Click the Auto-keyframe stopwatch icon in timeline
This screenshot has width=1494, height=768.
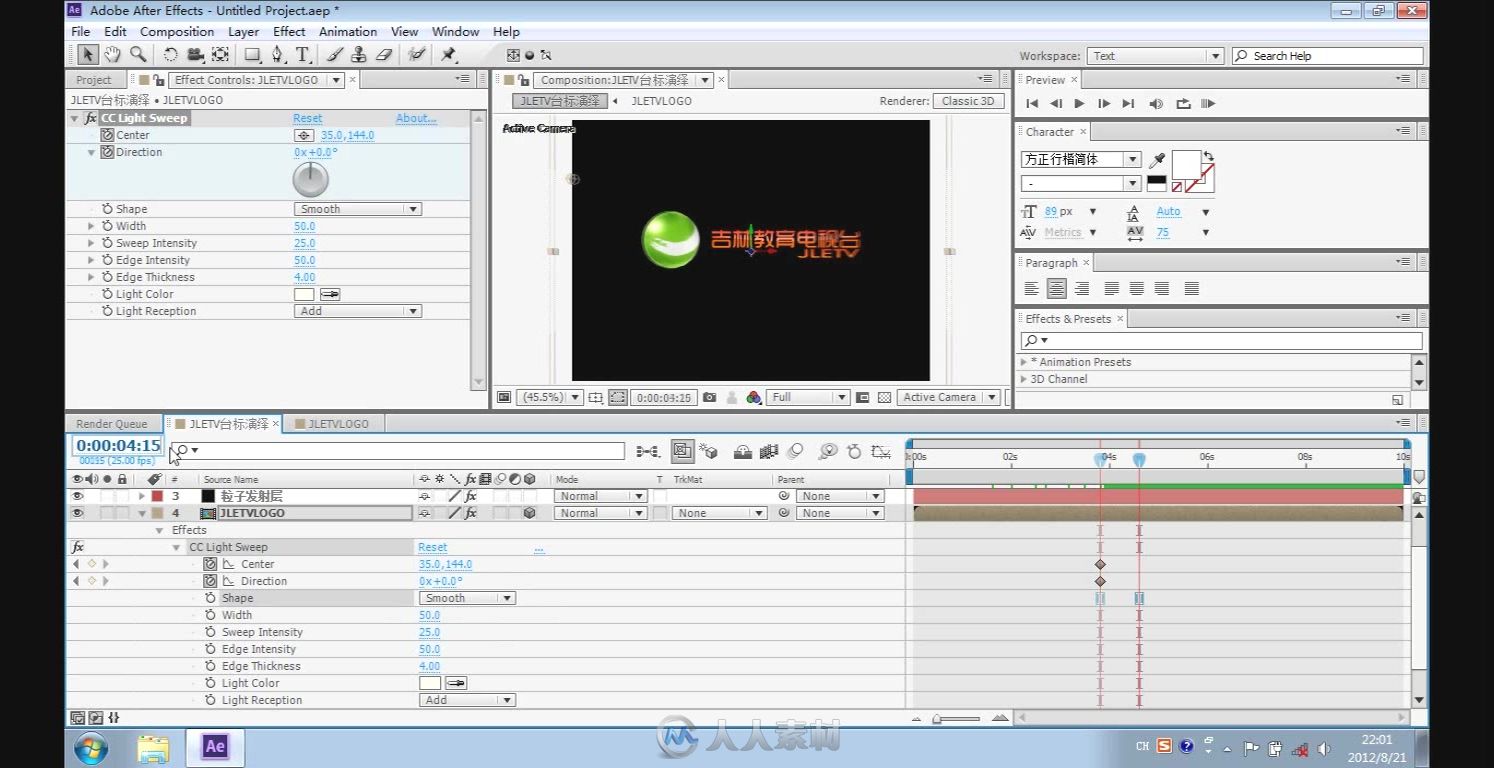pos(854,452)
